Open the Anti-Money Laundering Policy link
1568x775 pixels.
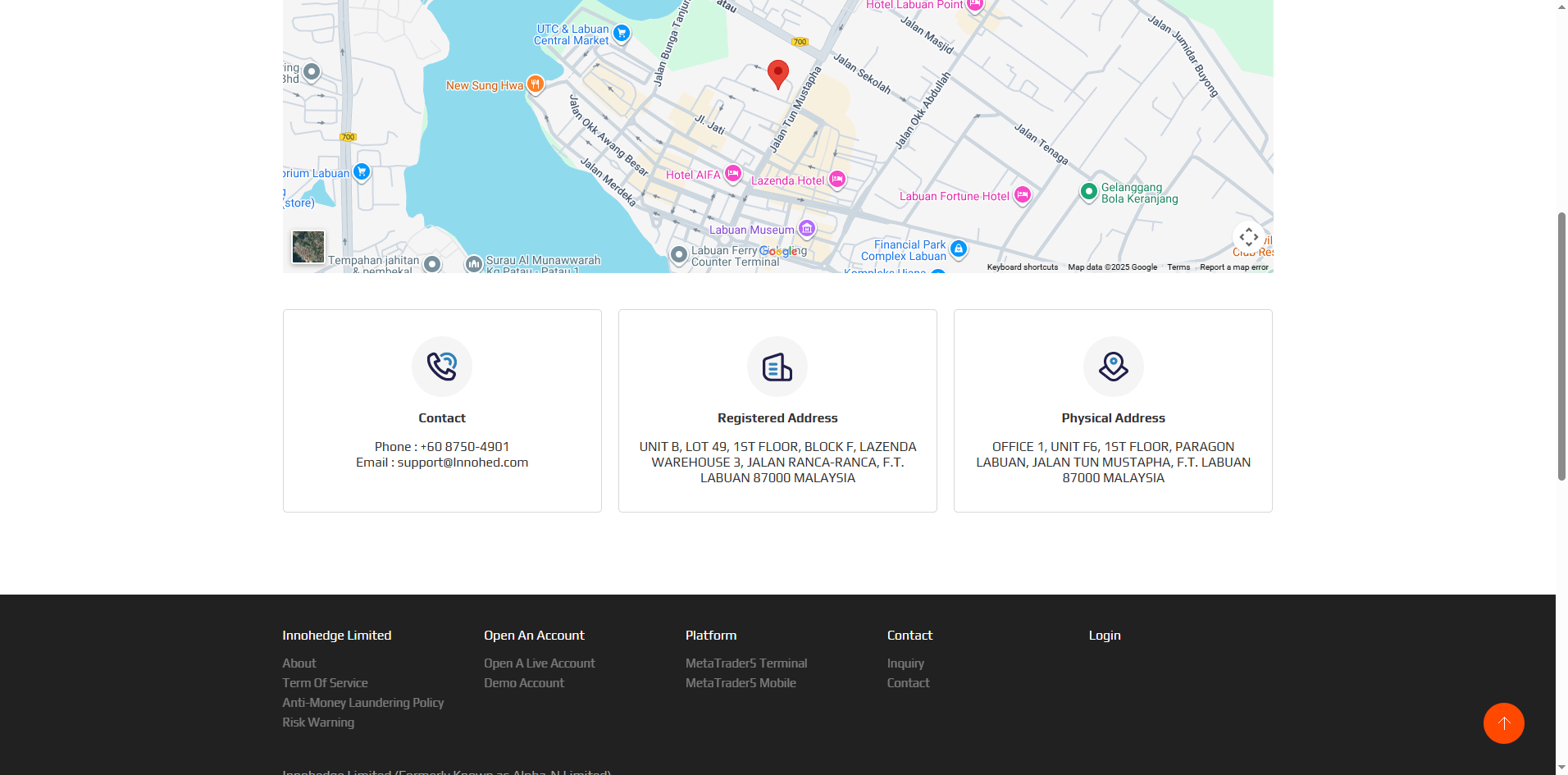(x=362, y=703)
